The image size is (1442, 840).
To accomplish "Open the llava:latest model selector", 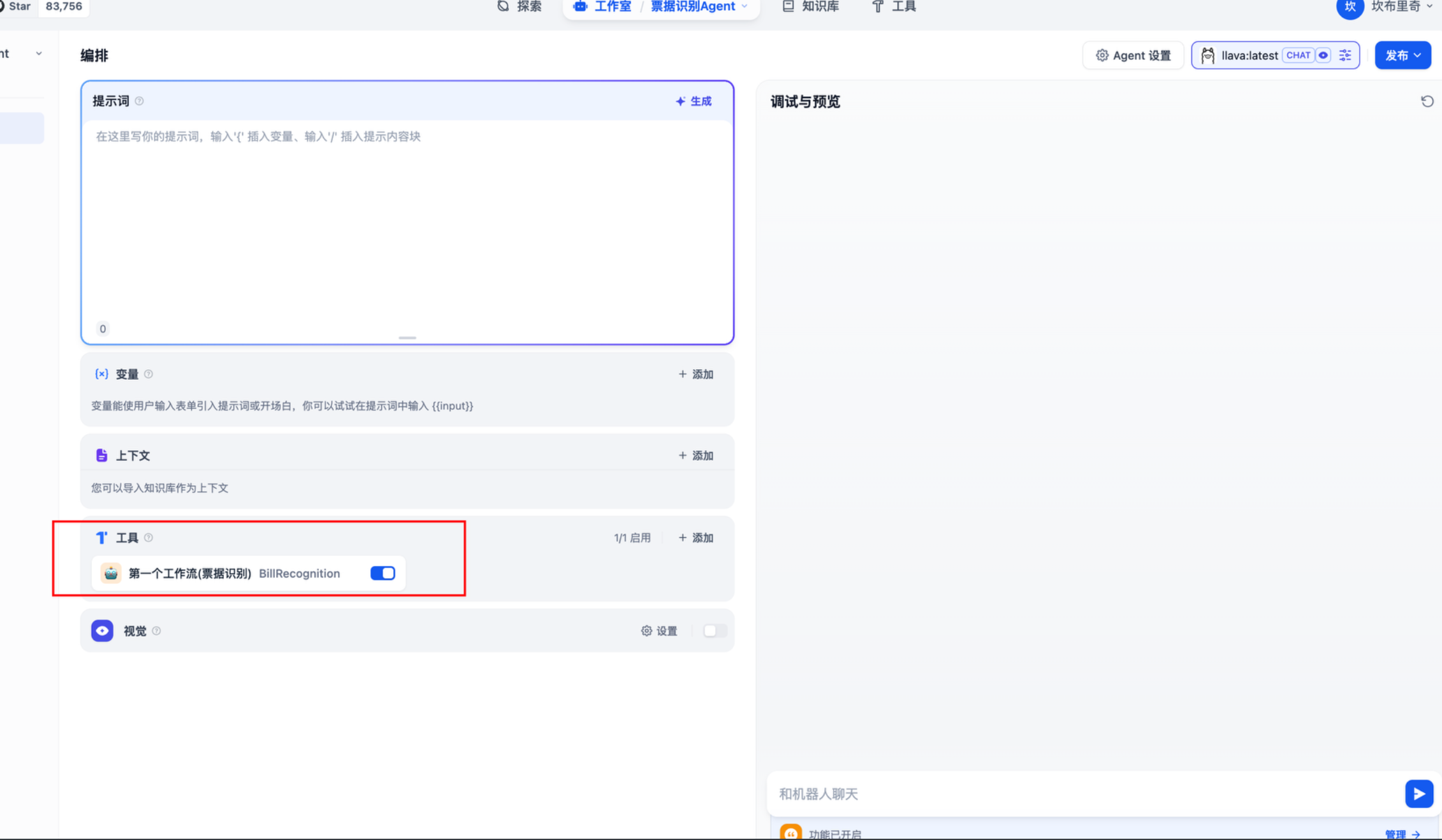I will tap(1248, 55).
